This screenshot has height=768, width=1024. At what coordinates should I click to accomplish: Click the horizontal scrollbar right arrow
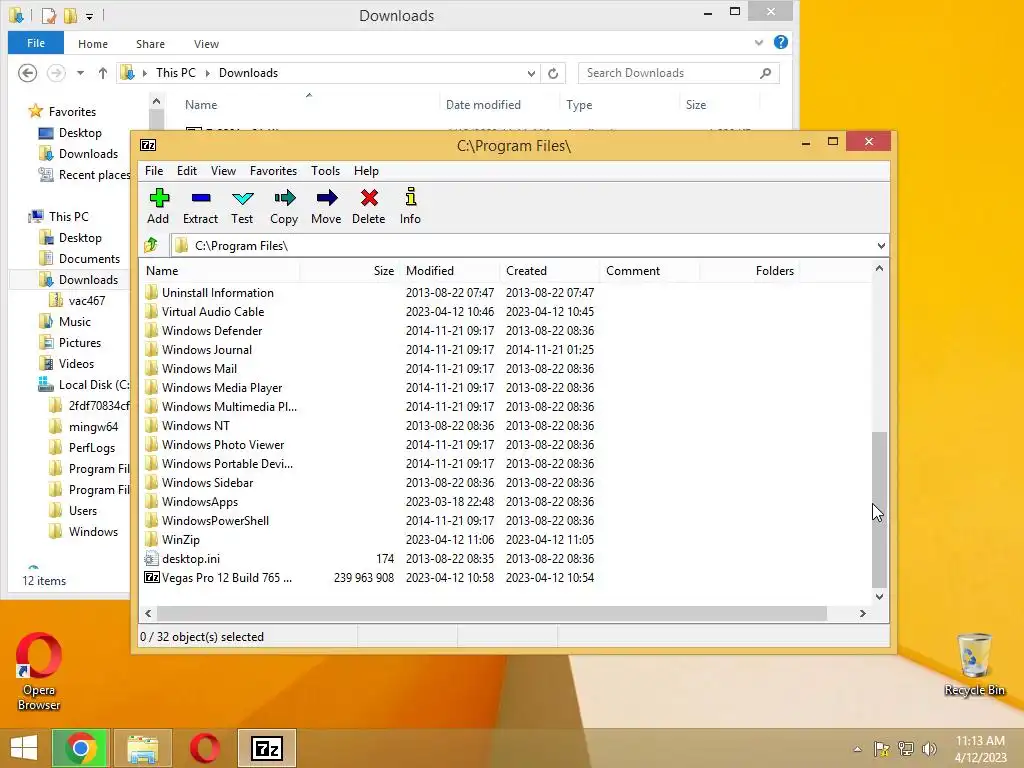(x=863, y=613)
